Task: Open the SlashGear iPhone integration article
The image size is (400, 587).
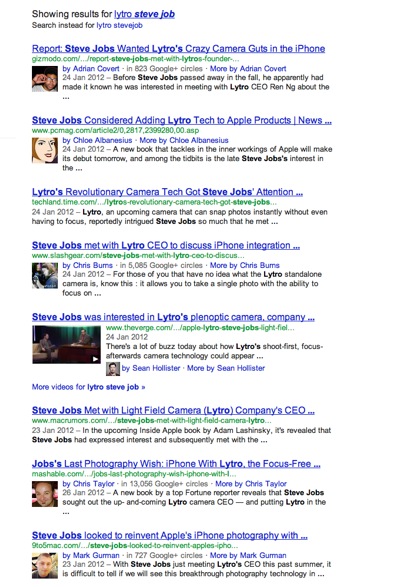Action: pos(166,245)
